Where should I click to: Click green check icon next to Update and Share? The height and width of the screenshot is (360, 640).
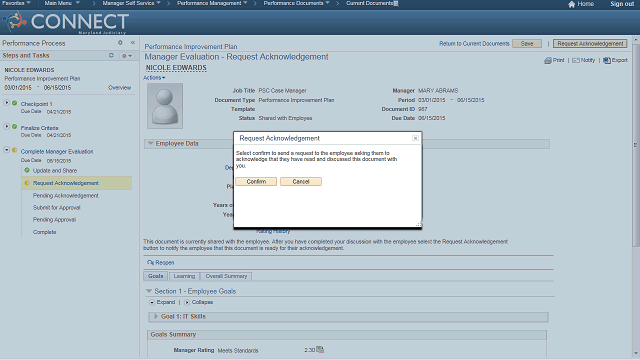pyautogui.click(x=27, y=170)
